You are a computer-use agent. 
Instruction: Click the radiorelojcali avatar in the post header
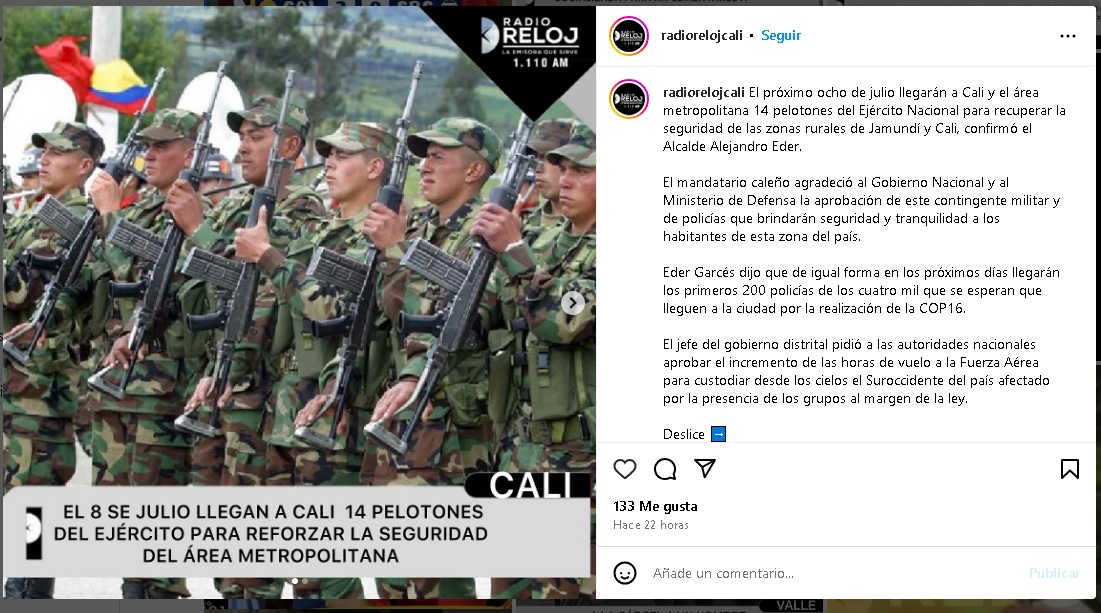[x=628, y=36]
